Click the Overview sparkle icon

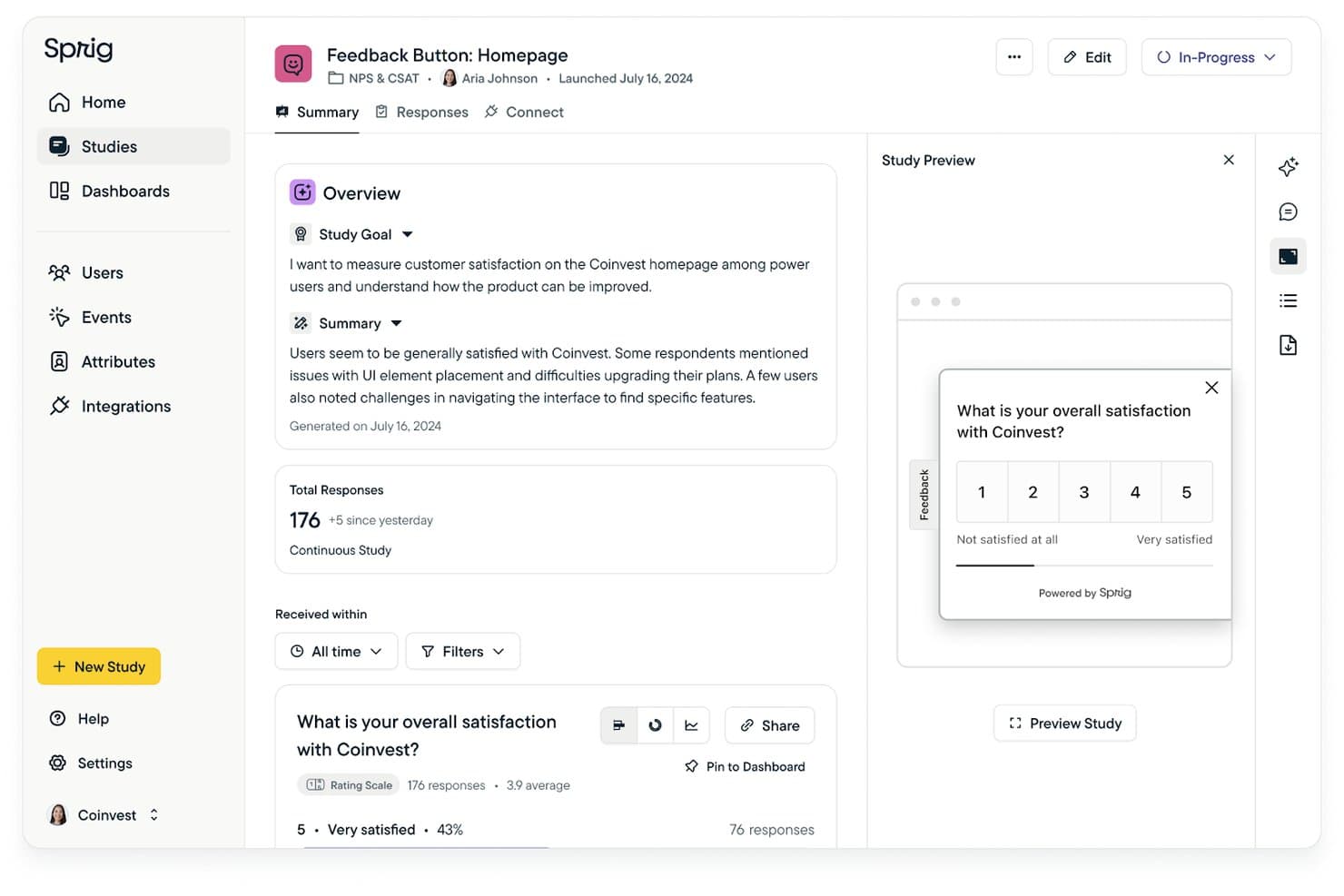(x=302, y=192)
